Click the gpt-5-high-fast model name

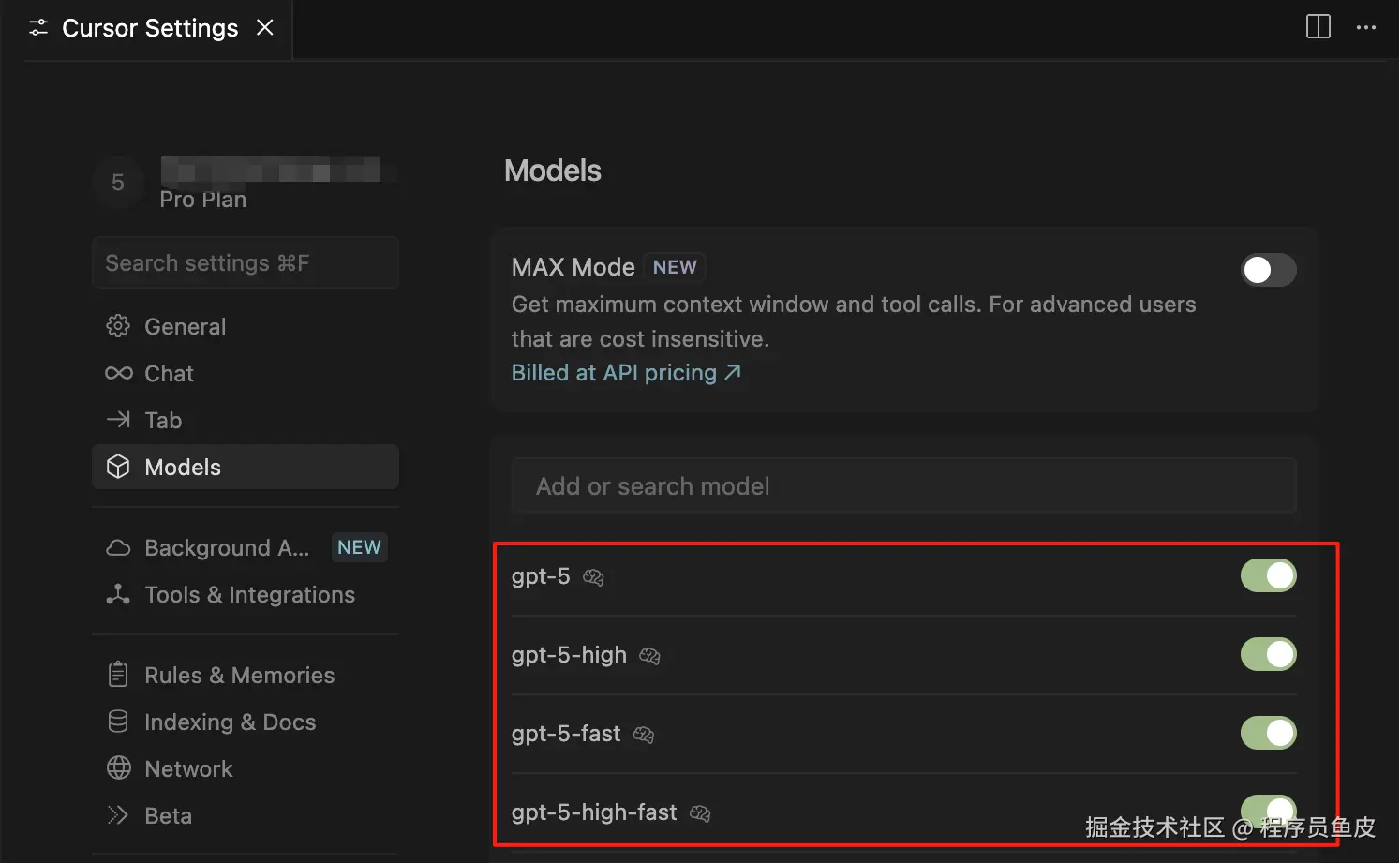click(594, 812)
